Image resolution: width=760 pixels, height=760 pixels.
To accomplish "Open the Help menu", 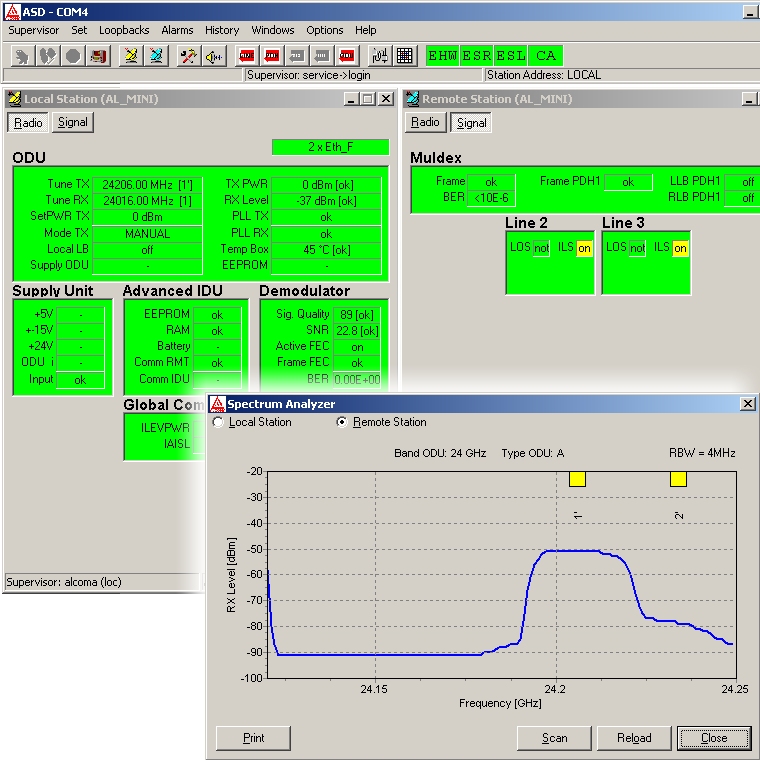I will click(365, 30).
